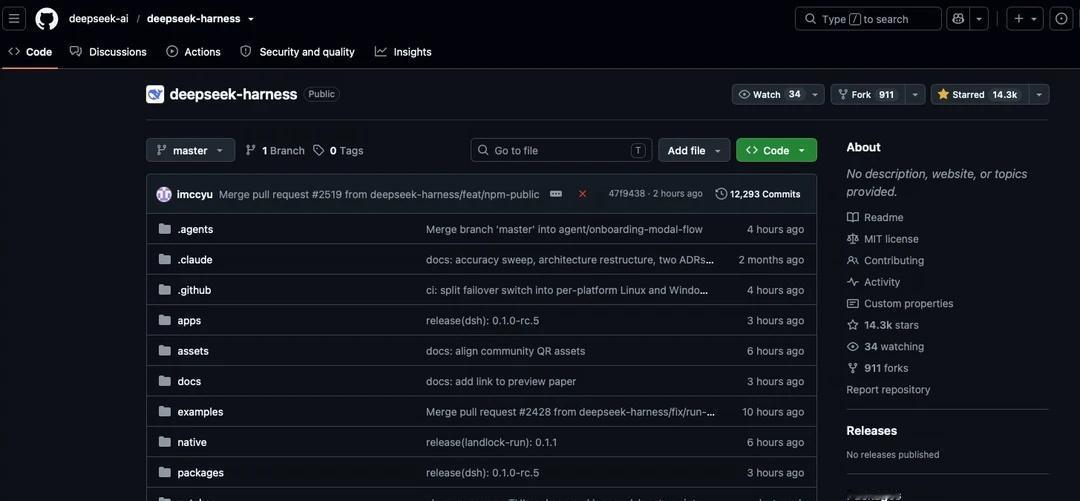Open the native folder
1080x501 pixels.
[192, 442]
